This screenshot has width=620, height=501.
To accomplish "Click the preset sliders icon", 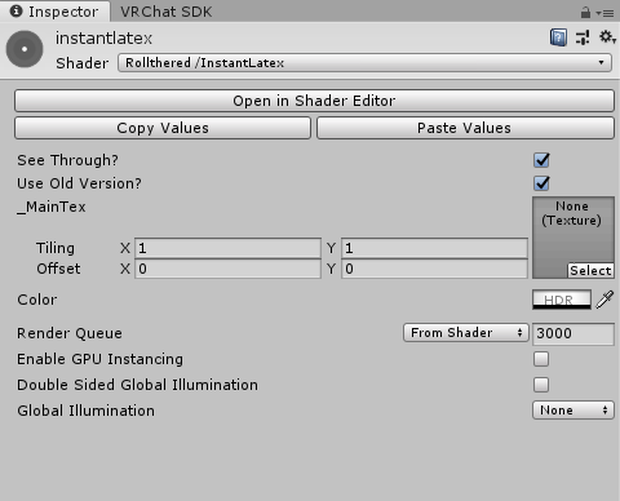I will pyautogui.click(x=582, y=38).
